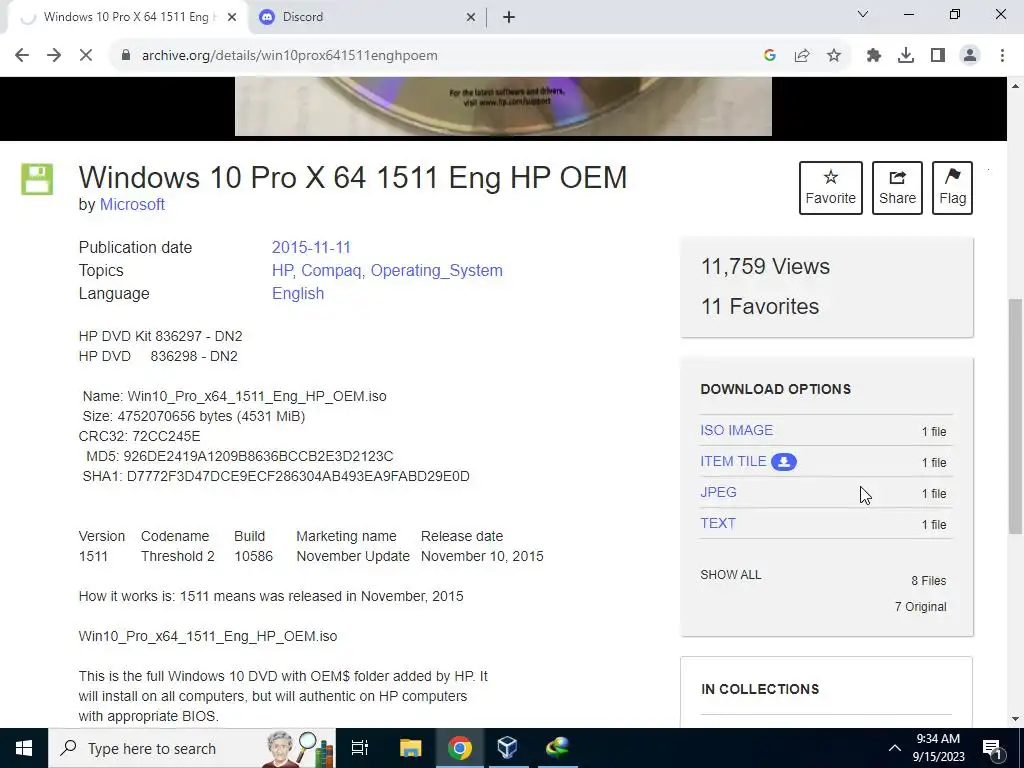Click the 11 Favorites text

[x=760, y=306]
